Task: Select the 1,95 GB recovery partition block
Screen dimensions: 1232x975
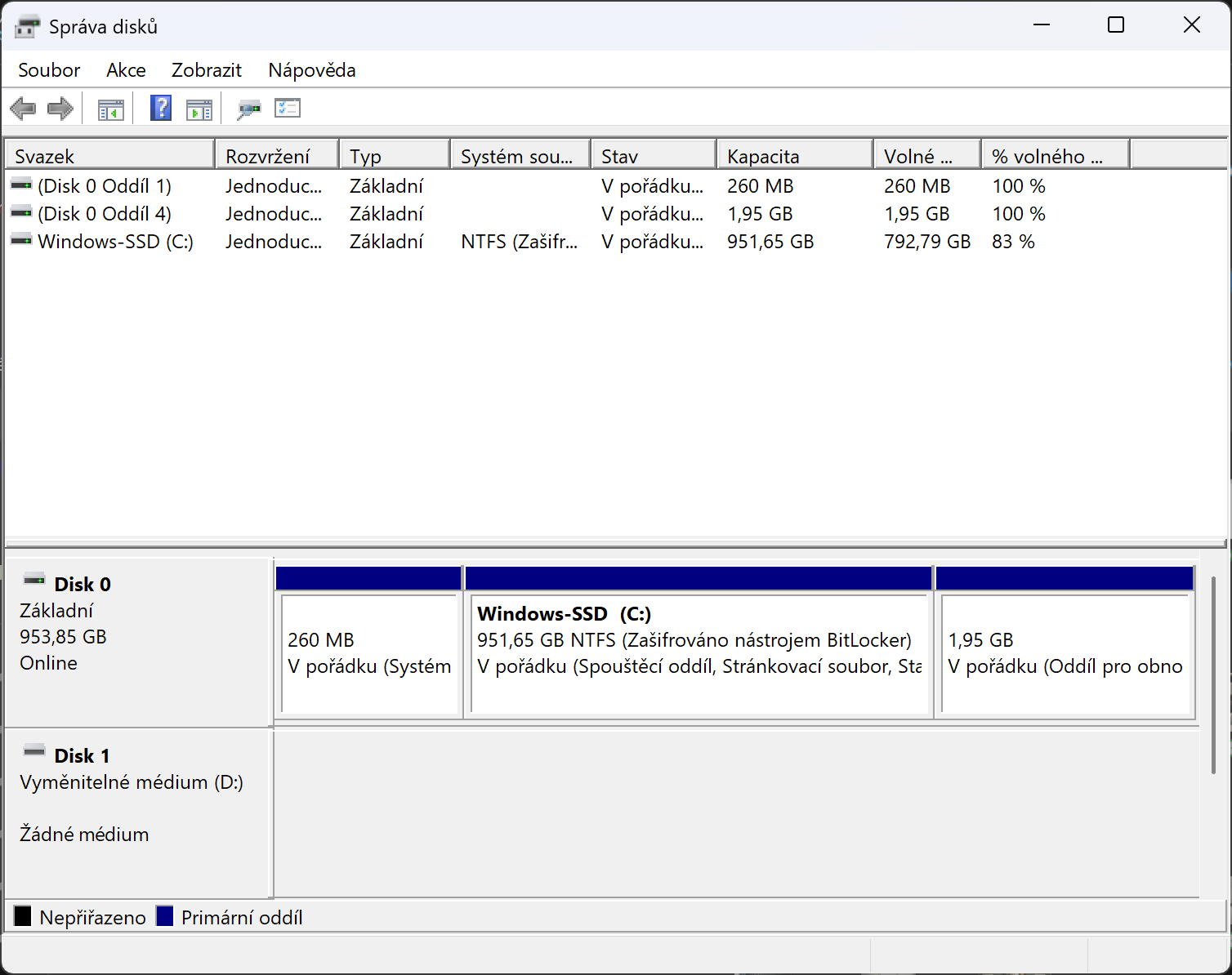Action: [1065, 643]
